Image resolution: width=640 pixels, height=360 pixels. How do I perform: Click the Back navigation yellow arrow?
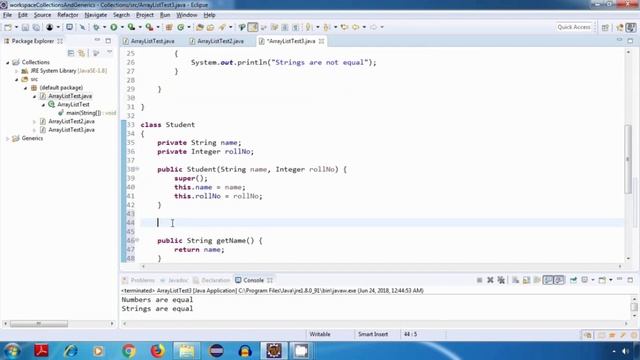click(356, 27)
